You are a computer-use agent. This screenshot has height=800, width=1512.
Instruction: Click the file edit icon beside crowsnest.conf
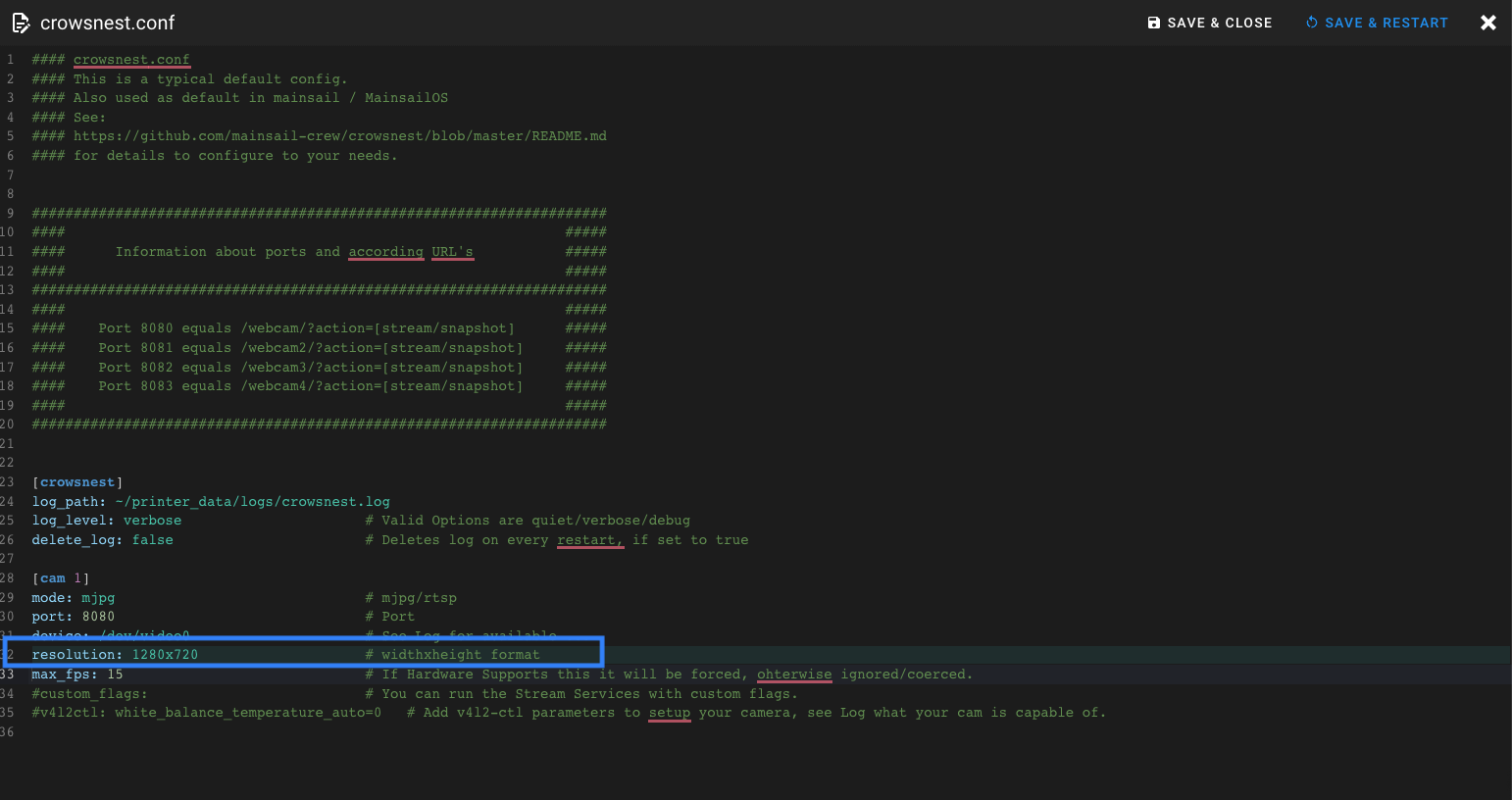(21, 23)
